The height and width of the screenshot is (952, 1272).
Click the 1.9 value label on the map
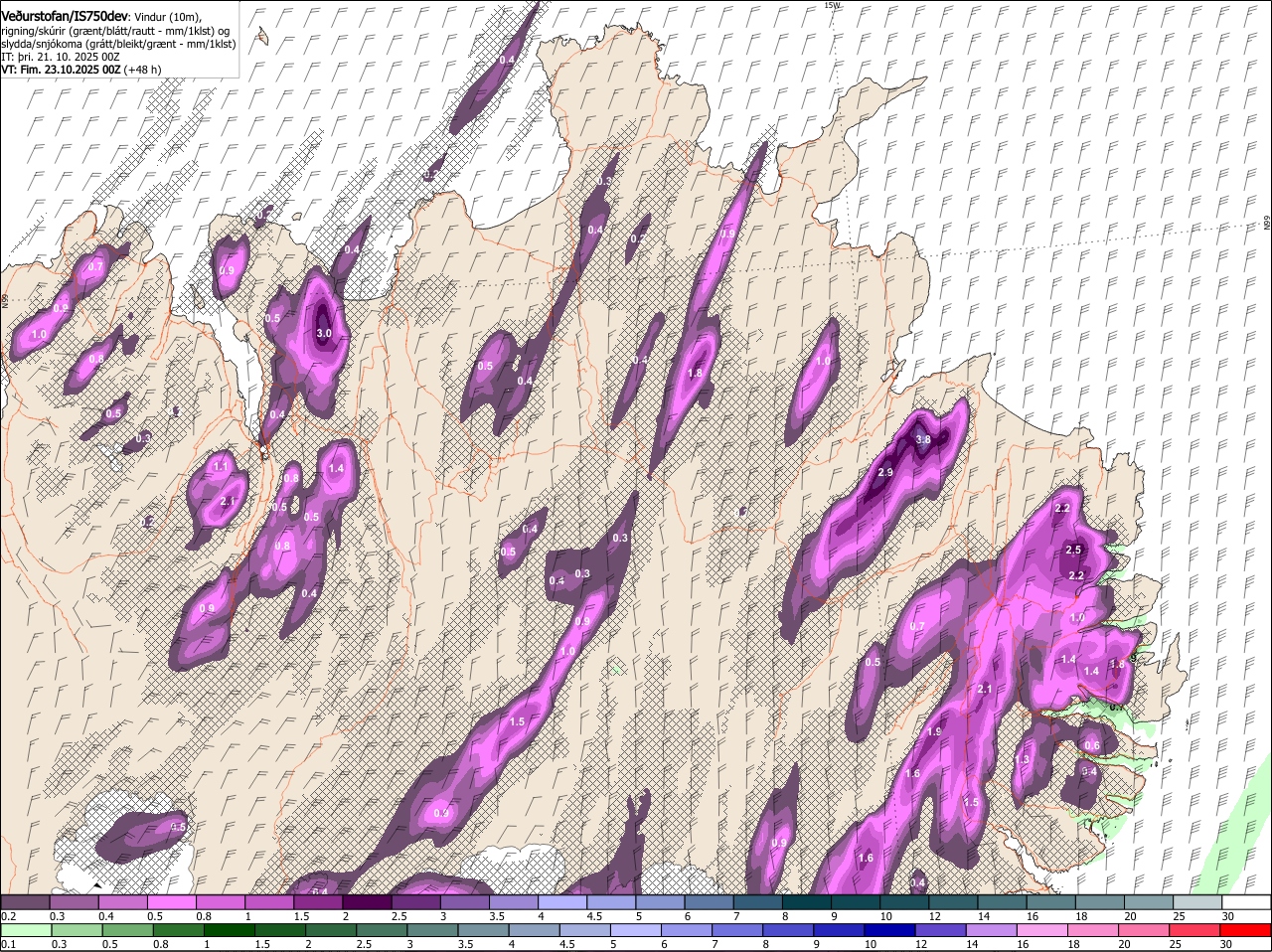pyautogui.click(x=934, y=731)
